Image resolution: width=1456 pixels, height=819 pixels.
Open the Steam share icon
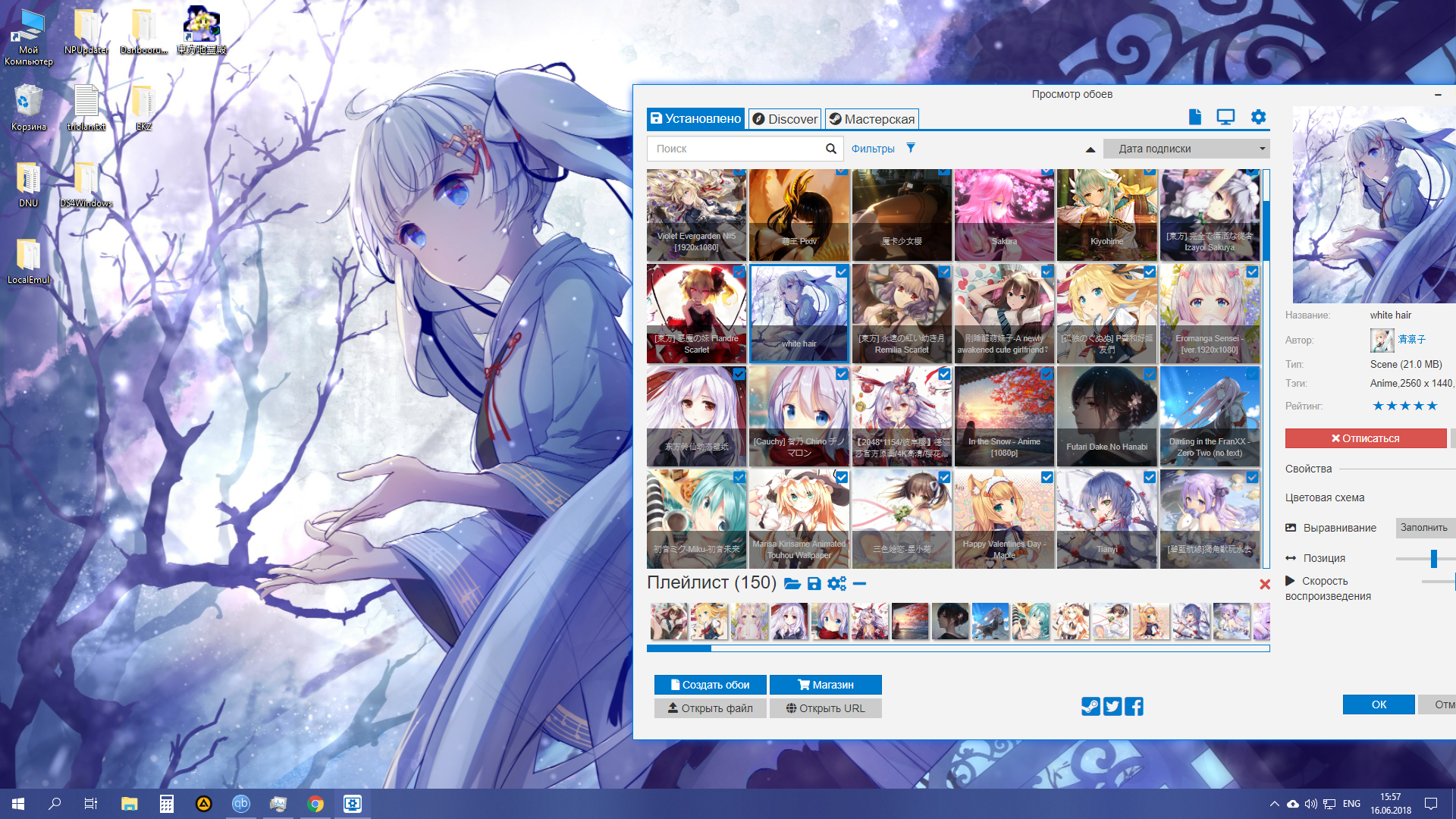1090,707
